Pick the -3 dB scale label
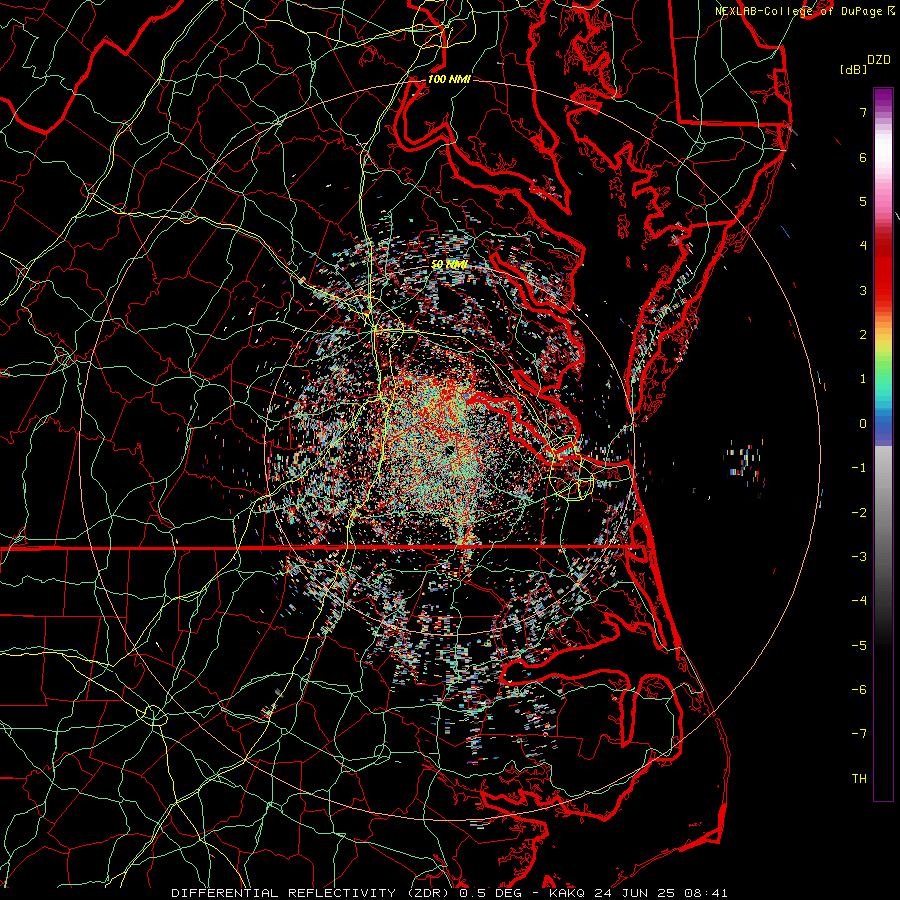 (x=859, y=556)
